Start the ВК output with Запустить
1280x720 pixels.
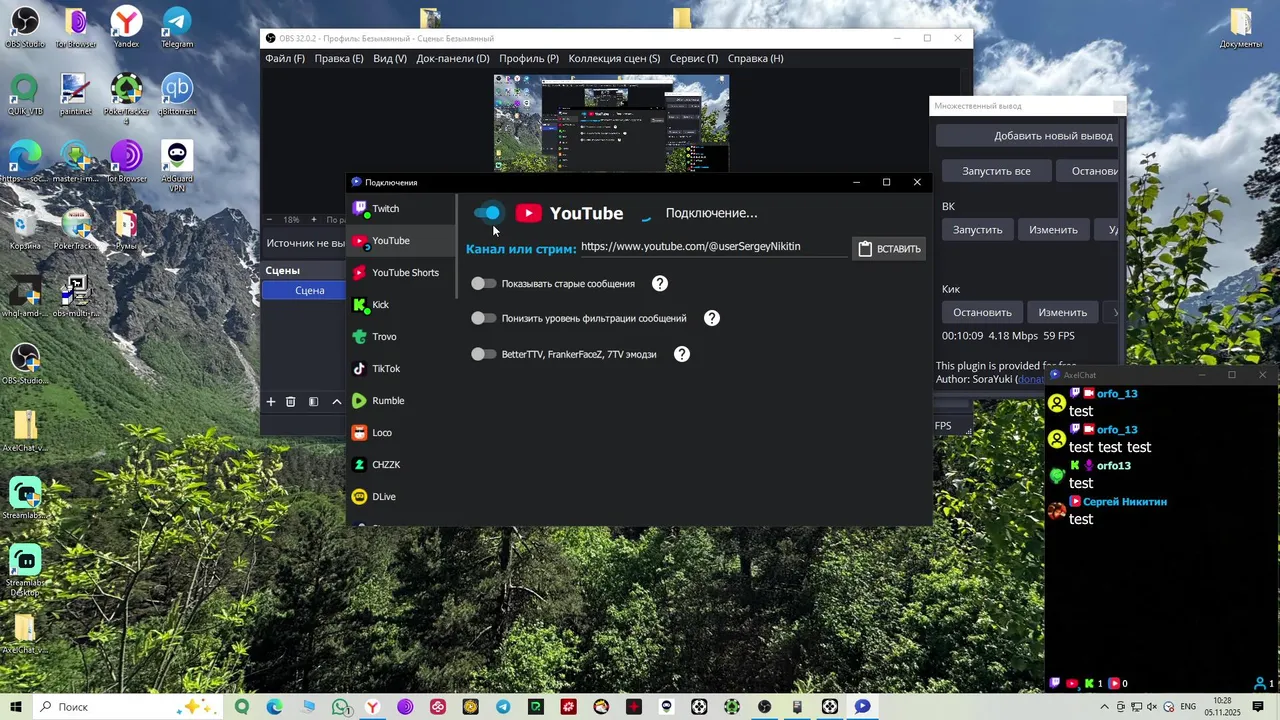point(977,230)
